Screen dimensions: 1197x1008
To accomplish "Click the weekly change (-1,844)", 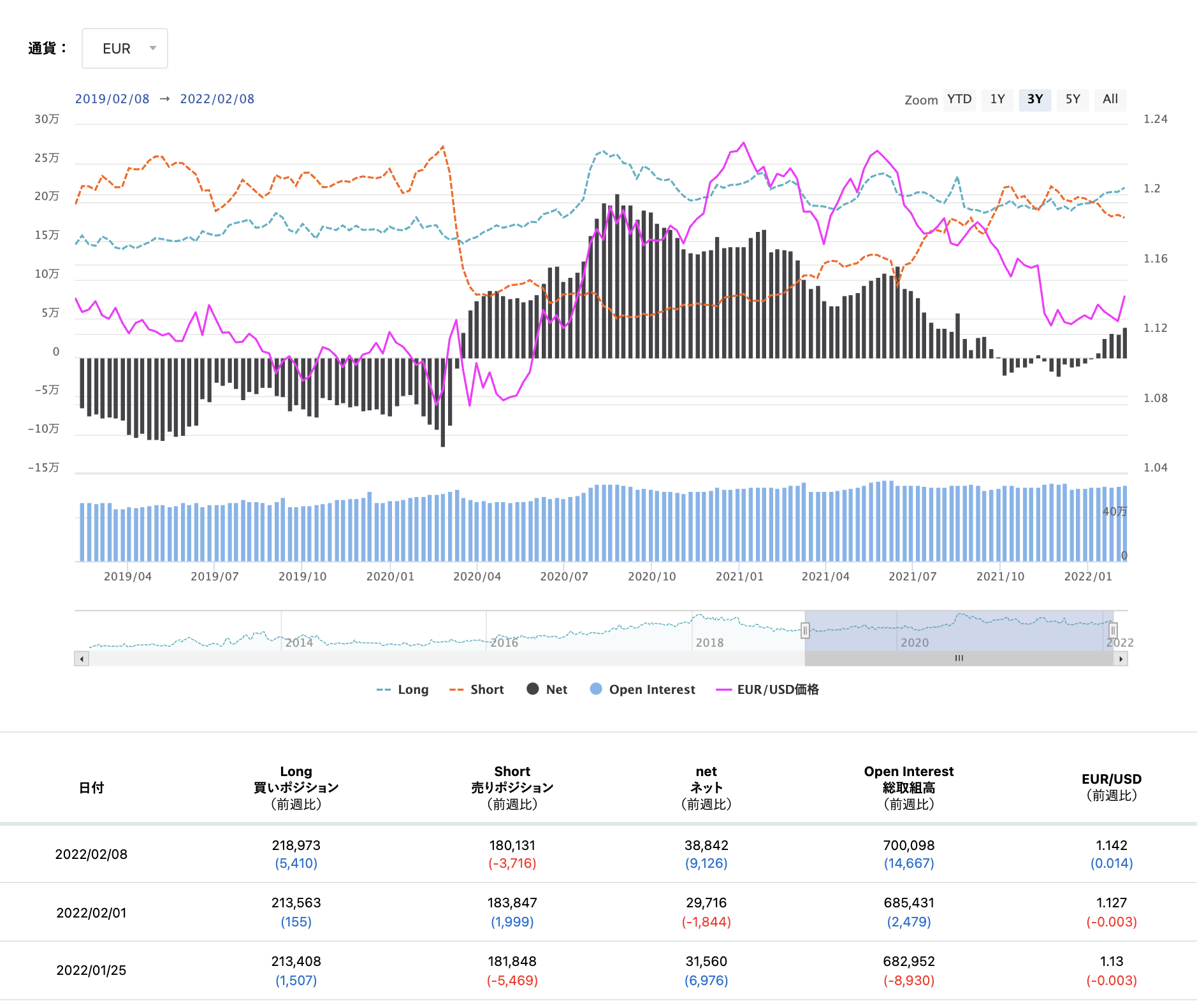I will 706,922.
